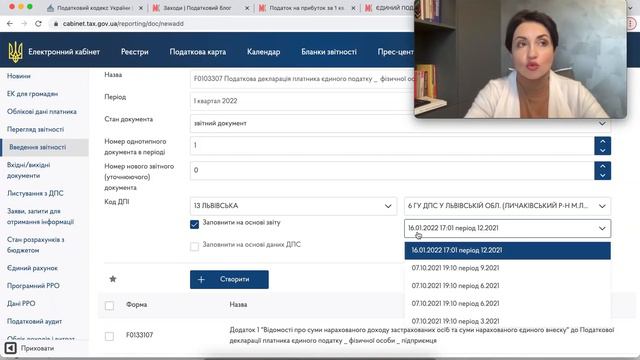Decrease Номер однотипного документа stepper
This screenshot has width=640, height=360.
point(602,151)
